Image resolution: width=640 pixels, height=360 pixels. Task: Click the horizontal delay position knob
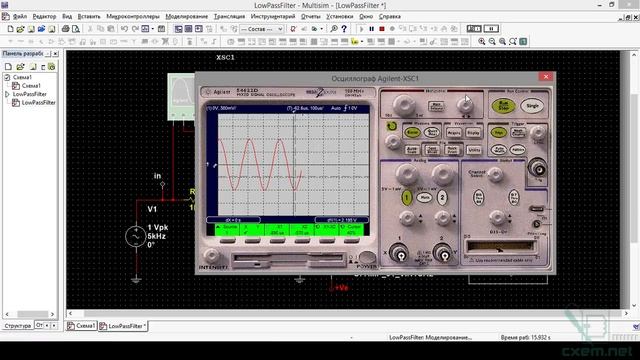[465, 105]
